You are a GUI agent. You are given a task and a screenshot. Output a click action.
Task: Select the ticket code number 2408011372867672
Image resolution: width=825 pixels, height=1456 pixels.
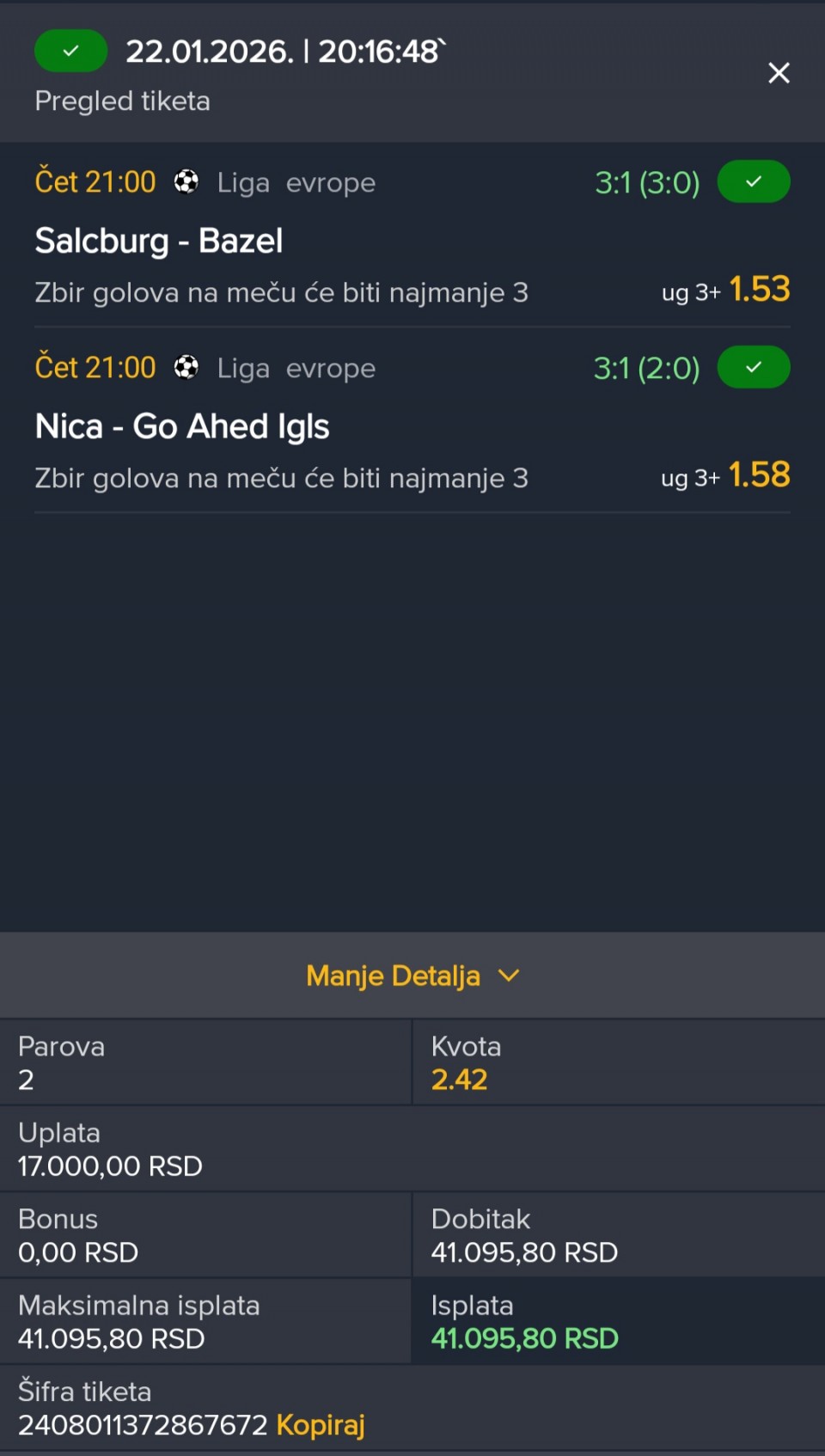pyautogui.click(x=143, y=1425)
